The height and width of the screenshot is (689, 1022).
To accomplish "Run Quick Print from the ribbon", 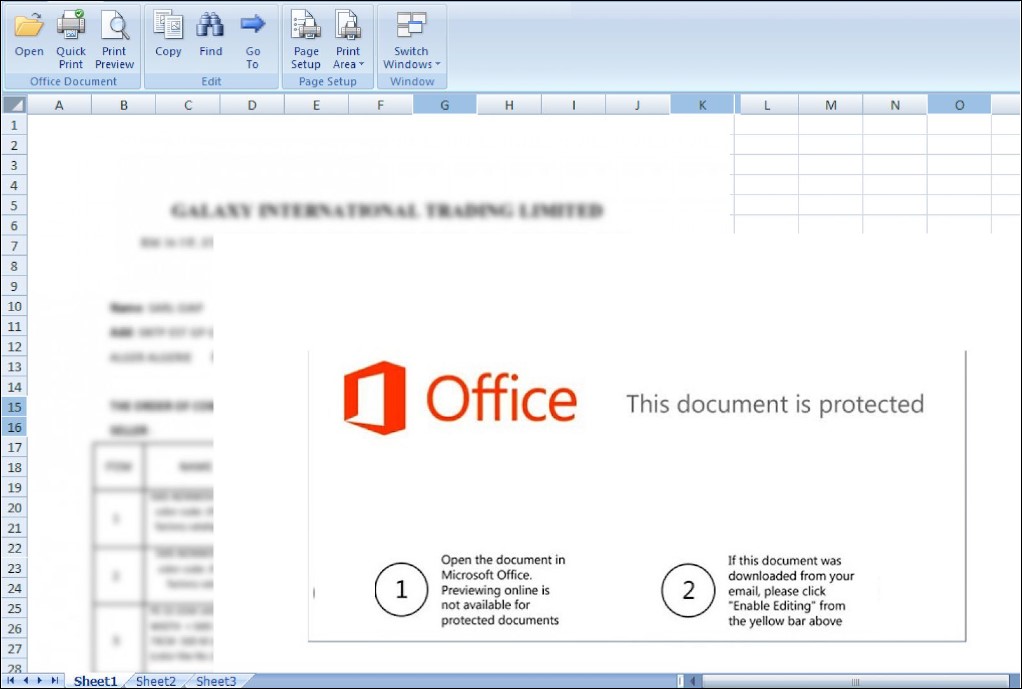I will click(70, 40).
